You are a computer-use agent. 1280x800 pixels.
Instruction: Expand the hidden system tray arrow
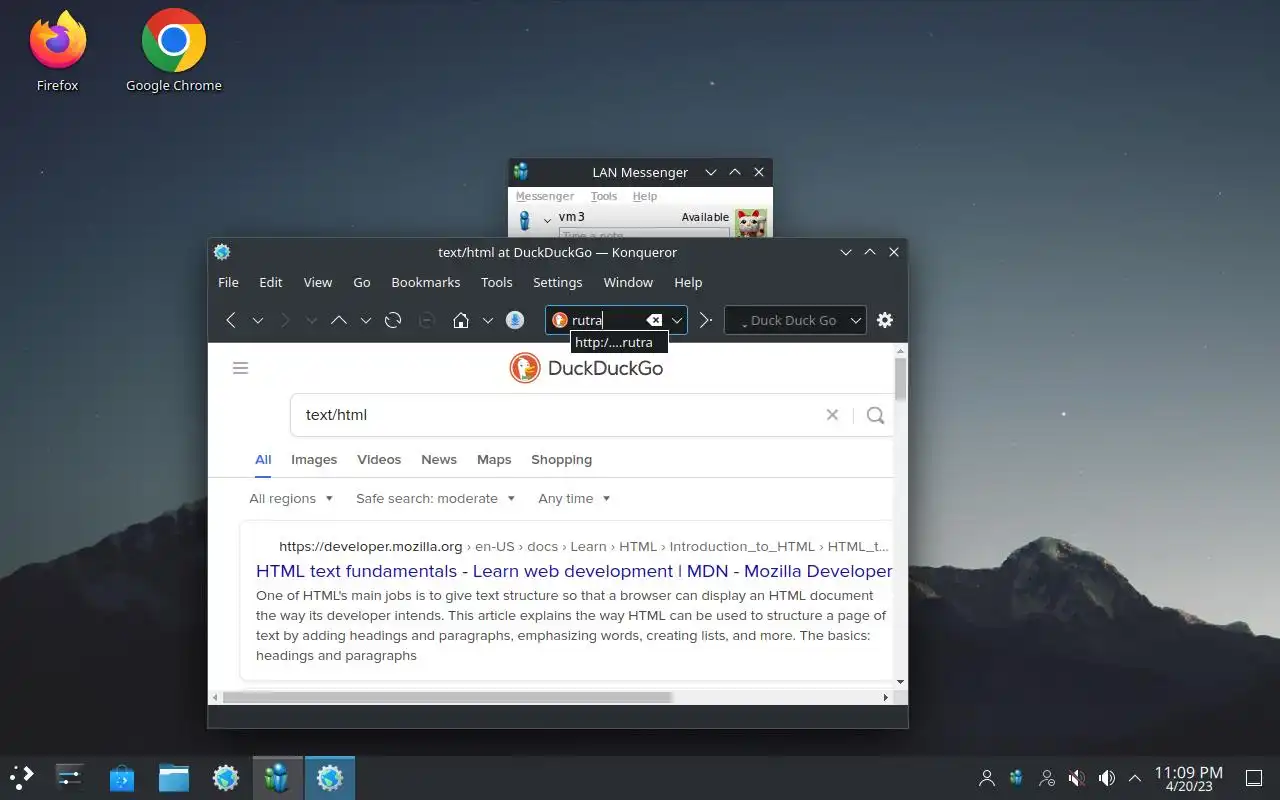(x=1135, y=777)
